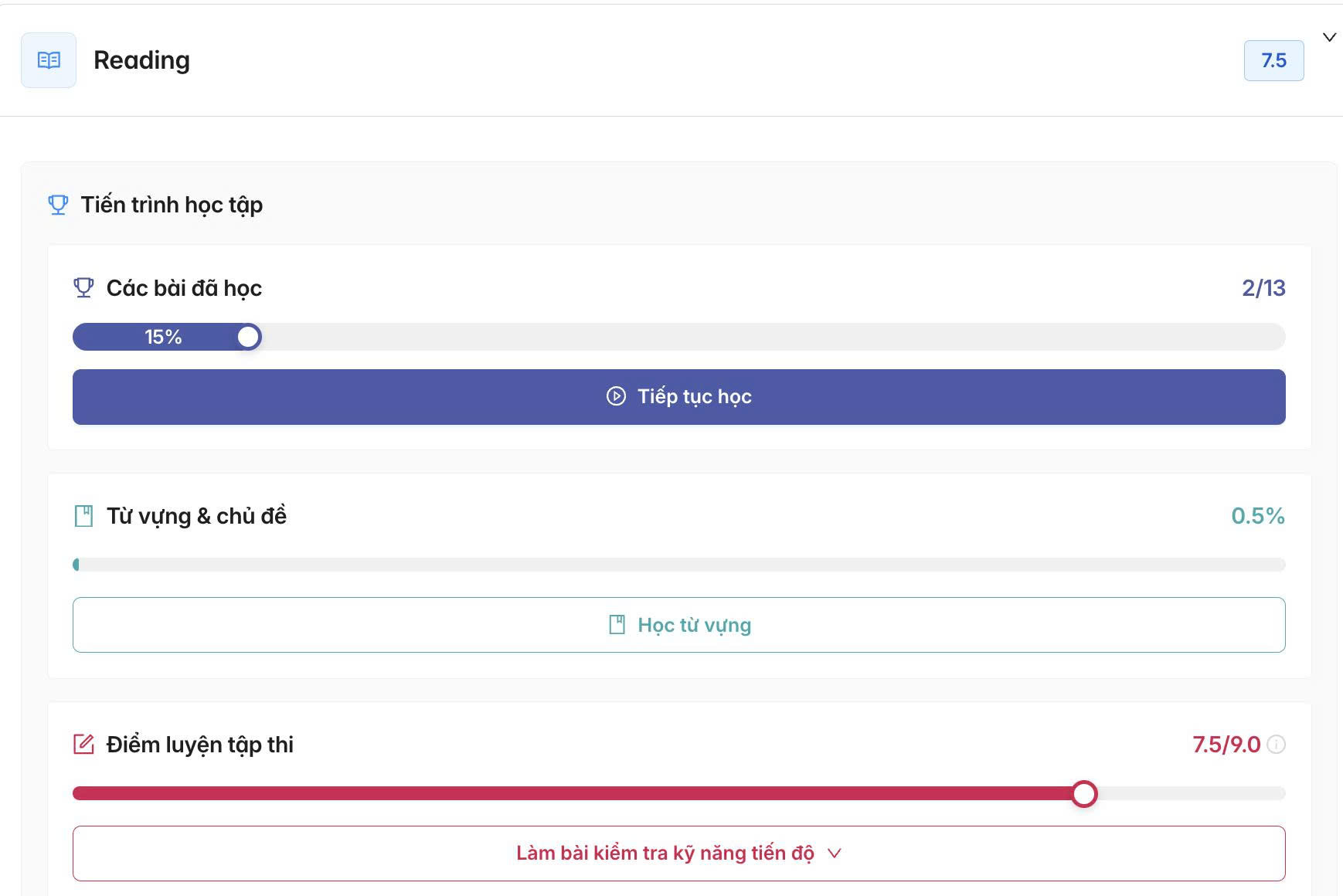Open Học từ vựng vocabulary button

pyautogui.click(x=679, y=625)
